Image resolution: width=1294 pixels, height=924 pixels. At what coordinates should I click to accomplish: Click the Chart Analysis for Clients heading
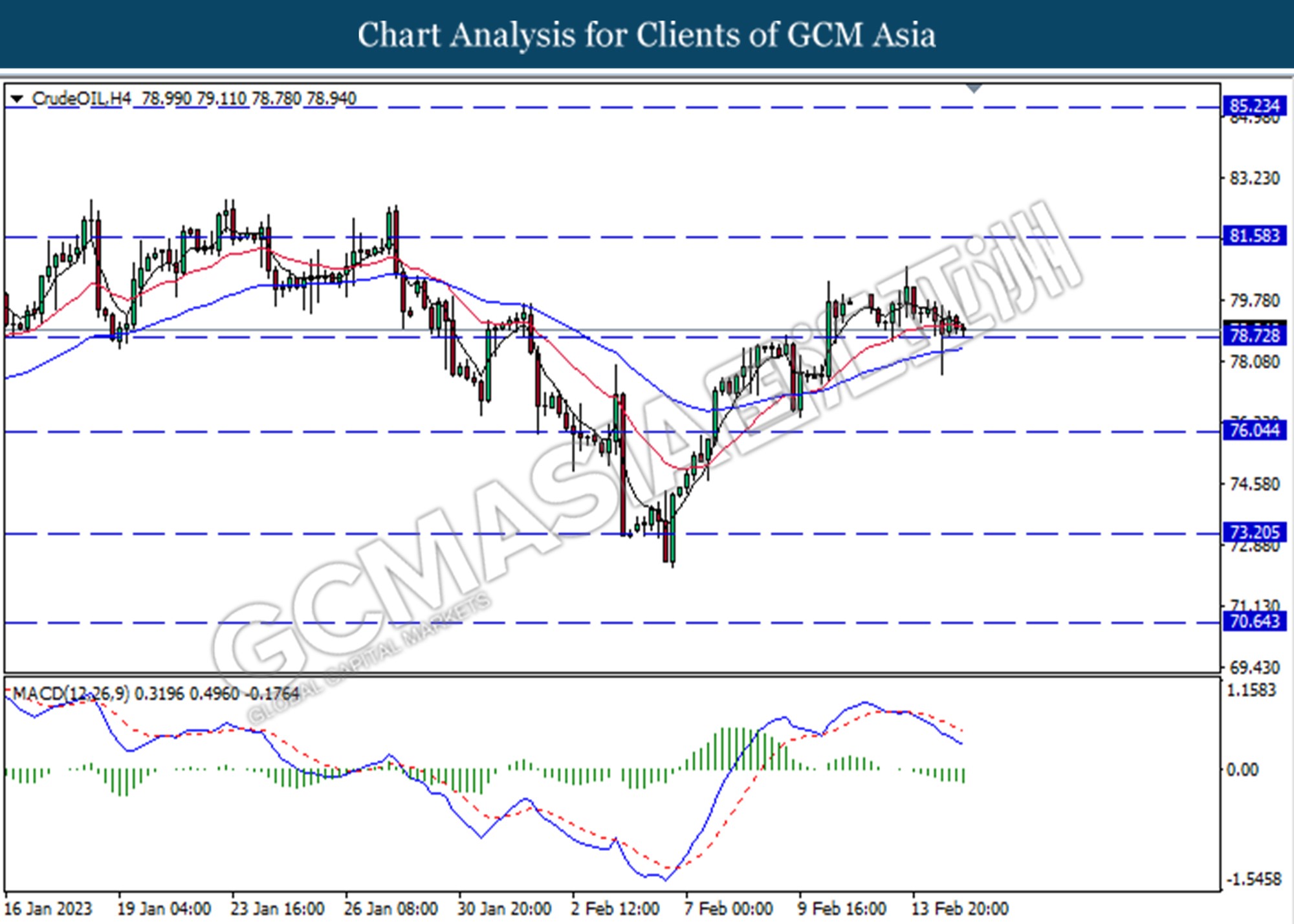click(x=647, y=35)
